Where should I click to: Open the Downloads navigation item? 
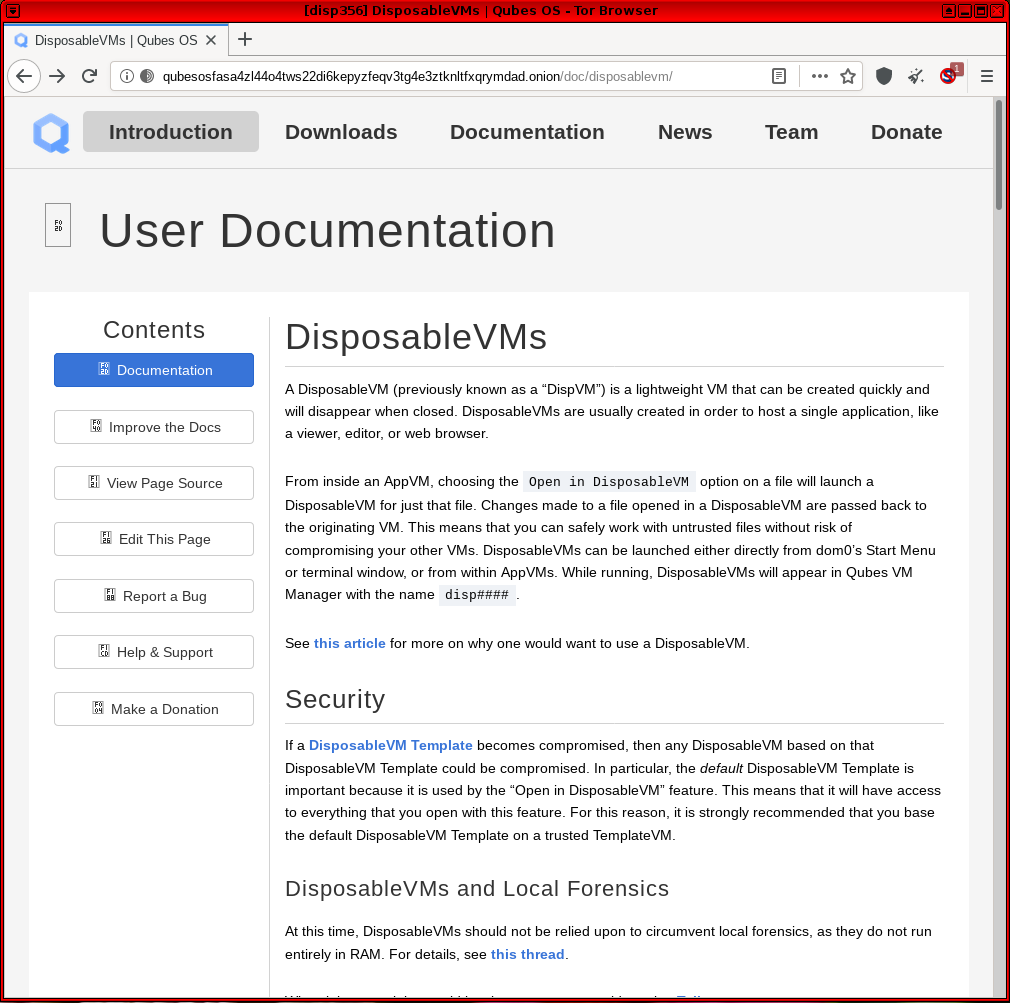(341, 131)
